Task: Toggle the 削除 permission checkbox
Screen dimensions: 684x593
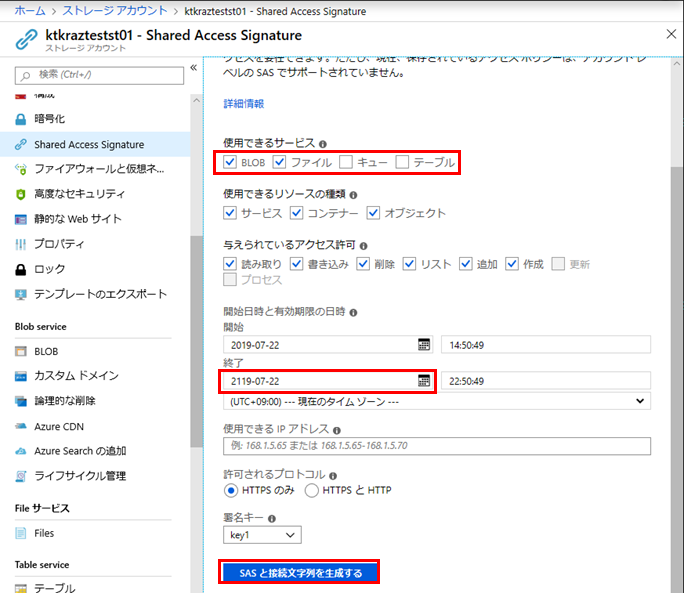Action: click(x=363, y=264)
